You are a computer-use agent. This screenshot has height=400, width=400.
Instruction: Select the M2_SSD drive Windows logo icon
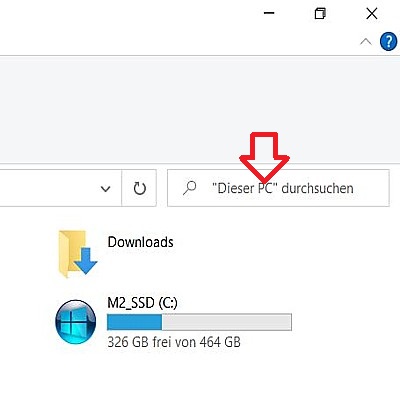coord(76,322)
